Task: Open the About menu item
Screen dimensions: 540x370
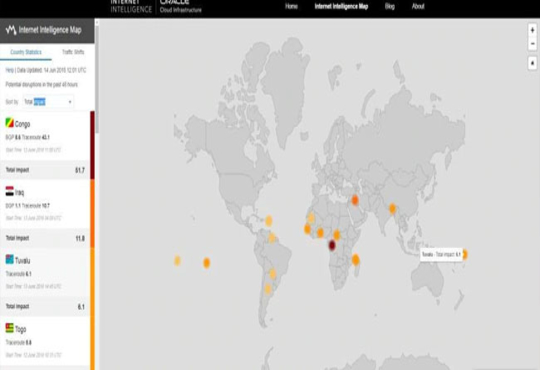Action: click(x=418, y=6)
